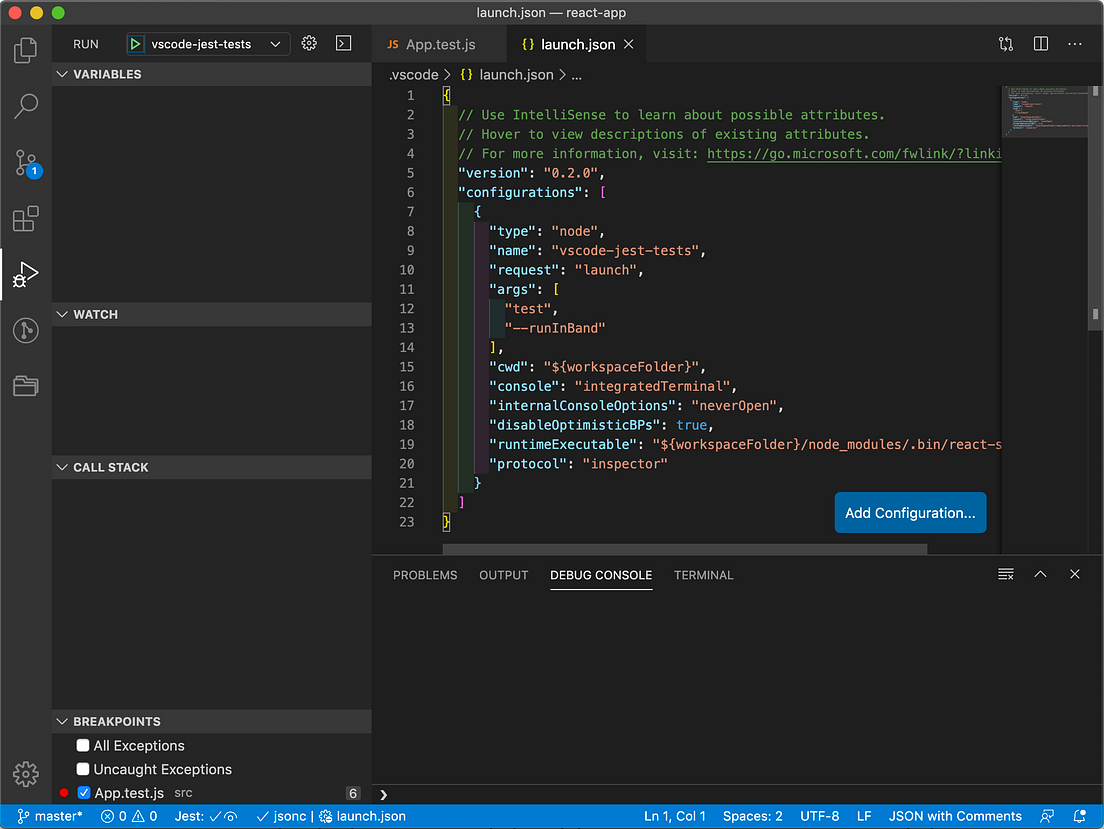The width and height of the screenshot is (1104, 829).
Task: Open the Run and Debug view
Action: coord(25,275)
